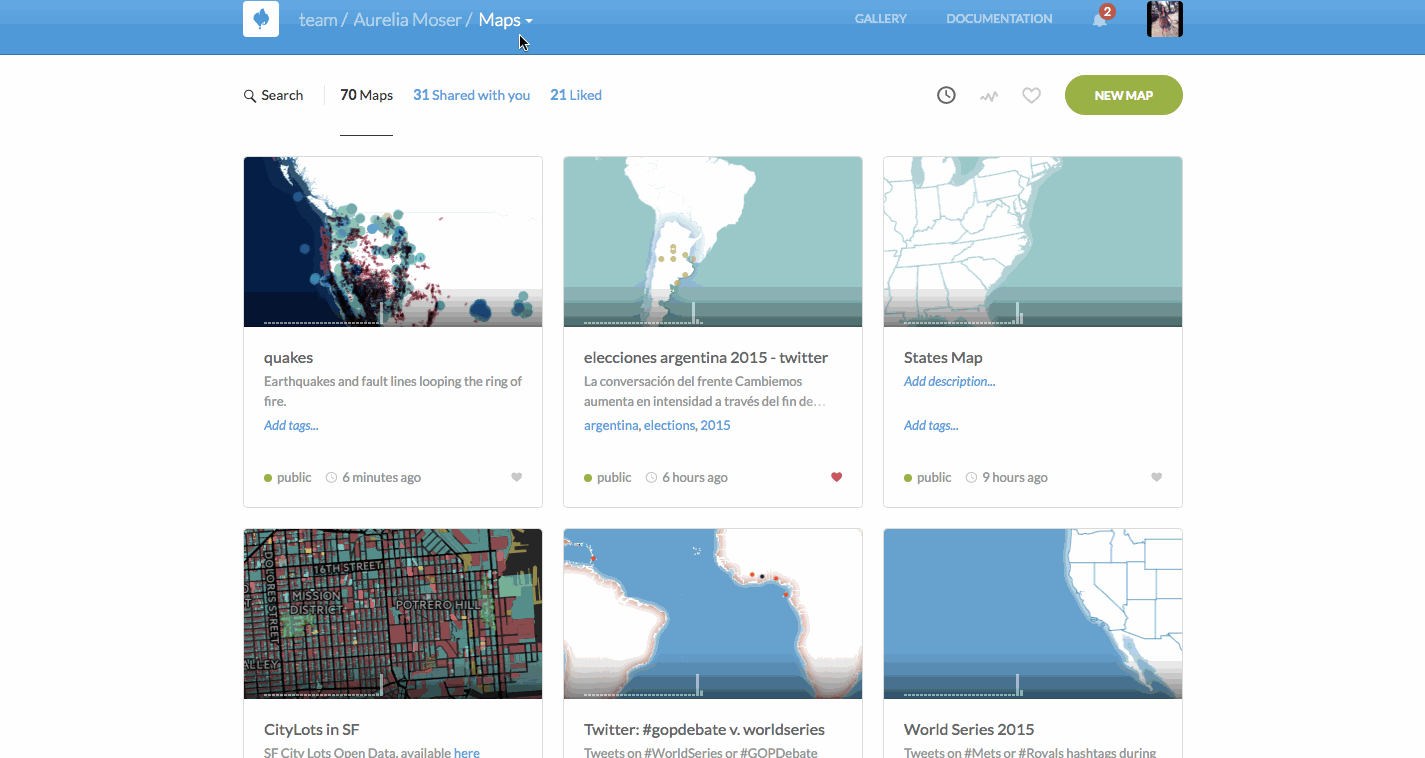This screenshot has height=758, width=1425.
Task: Click the CartoDB logo icon
Action: tap(261, 19)
